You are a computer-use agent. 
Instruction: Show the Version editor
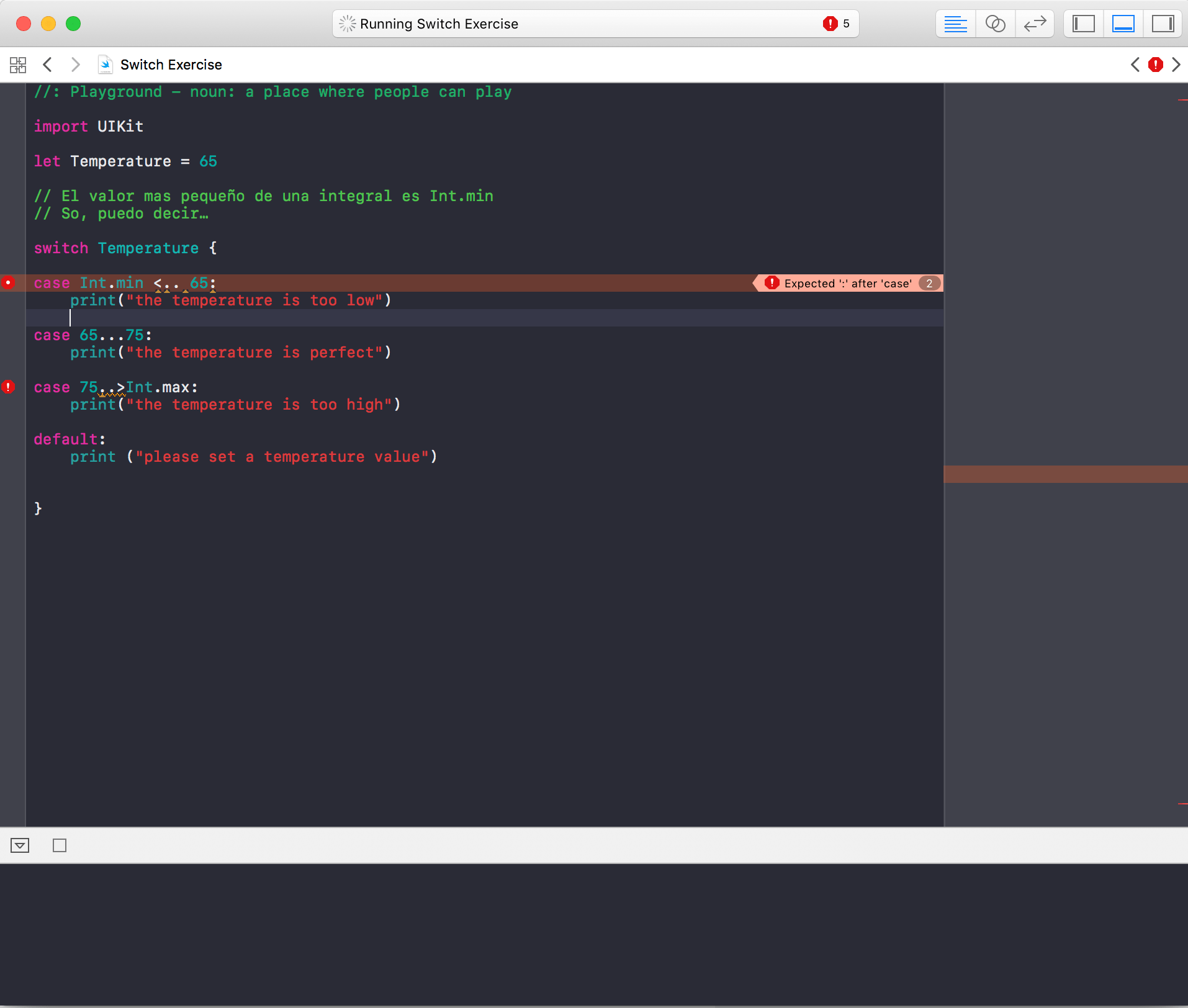pyautogui.click(x=1035, y=24)
